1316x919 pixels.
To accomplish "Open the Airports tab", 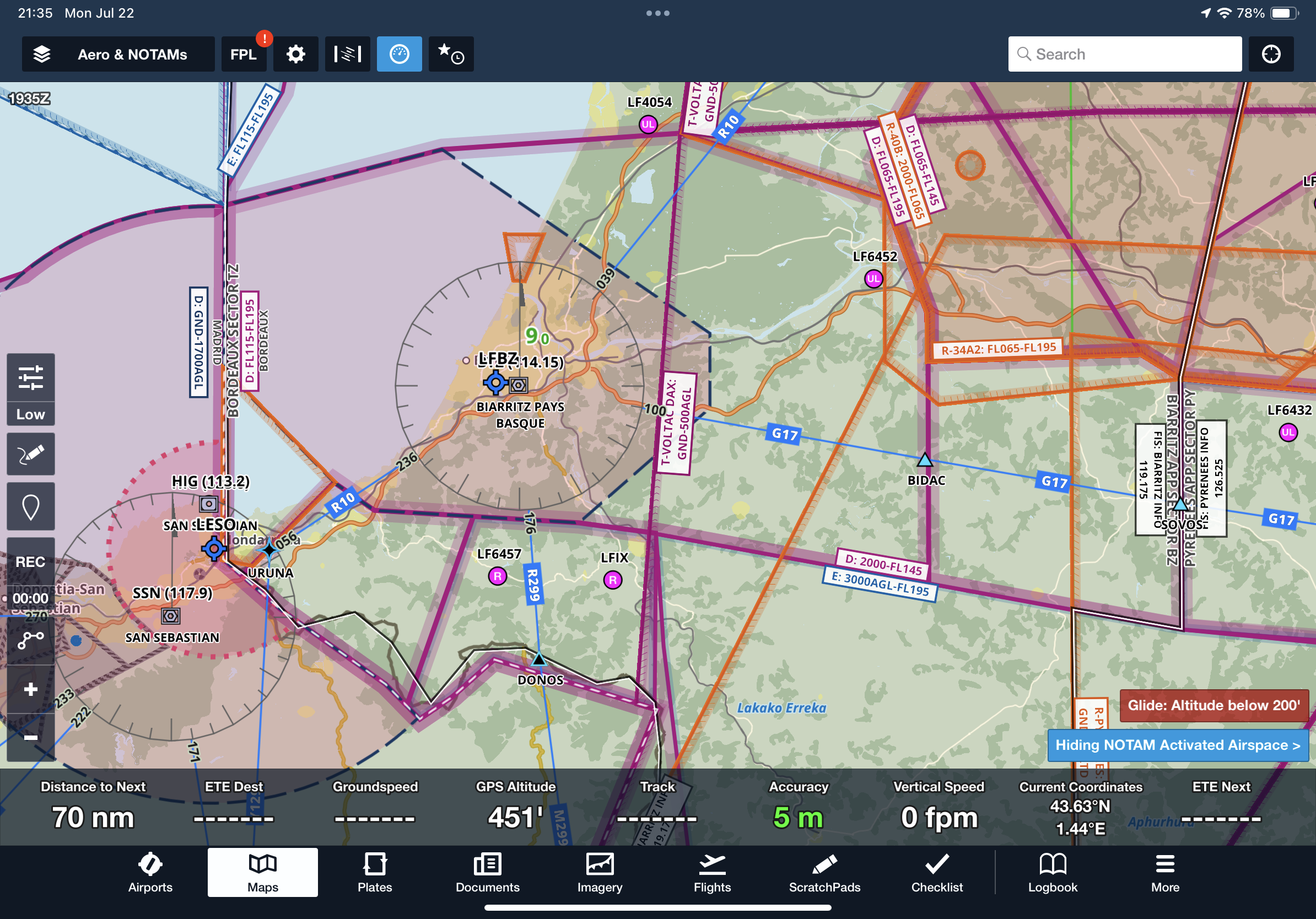I will [150, 873].
